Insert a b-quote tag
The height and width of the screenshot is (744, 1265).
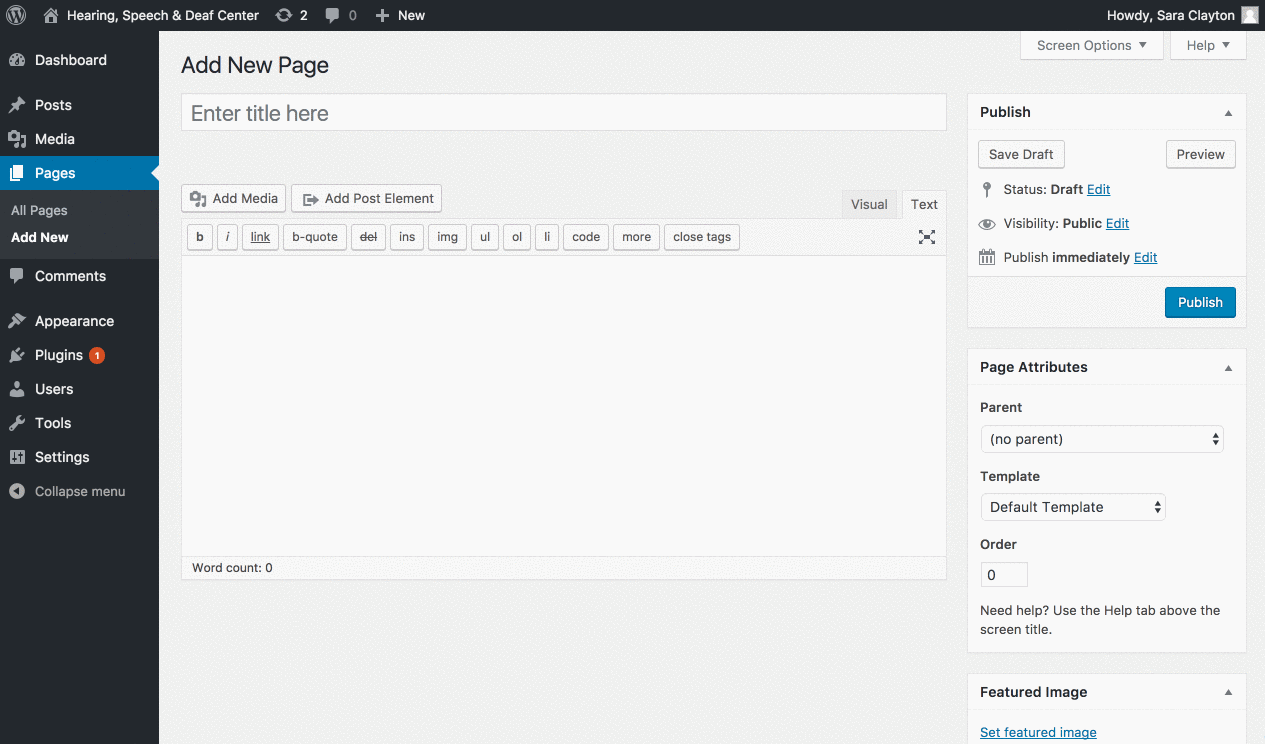315,237
